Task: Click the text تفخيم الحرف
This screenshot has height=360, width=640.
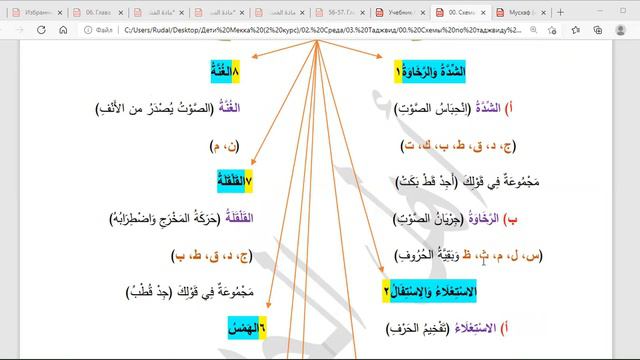Action: coord(418,328)
